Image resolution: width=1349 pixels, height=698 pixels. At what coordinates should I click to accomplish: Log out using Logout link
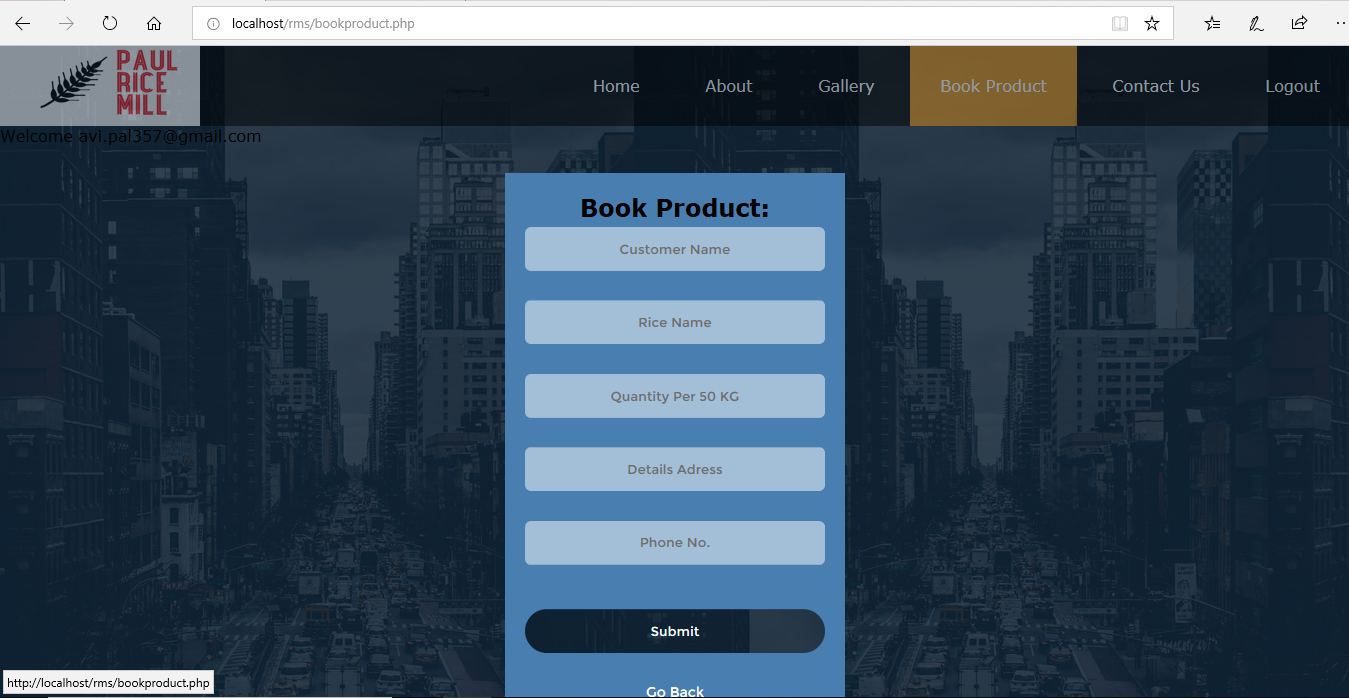click(x=1292, y=86)
